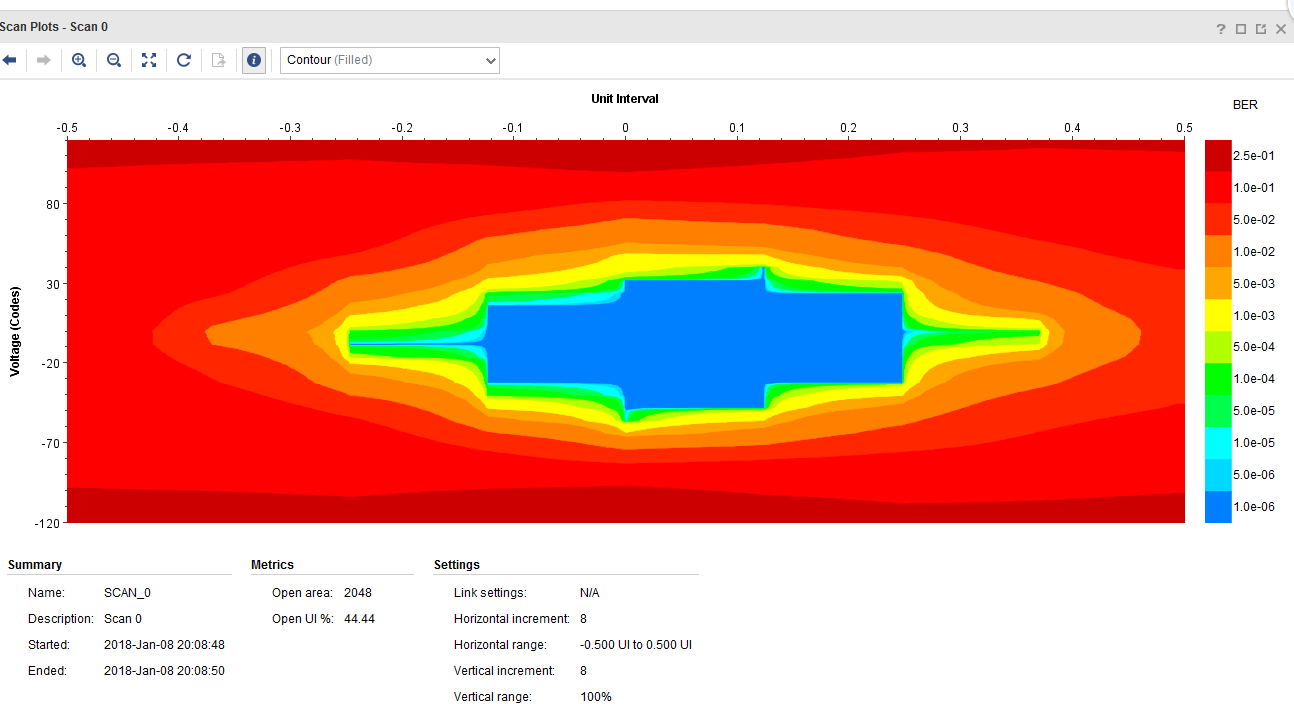Click the -70 tick on voltage axis
The image size is (1294, 704).
[50, 443]
